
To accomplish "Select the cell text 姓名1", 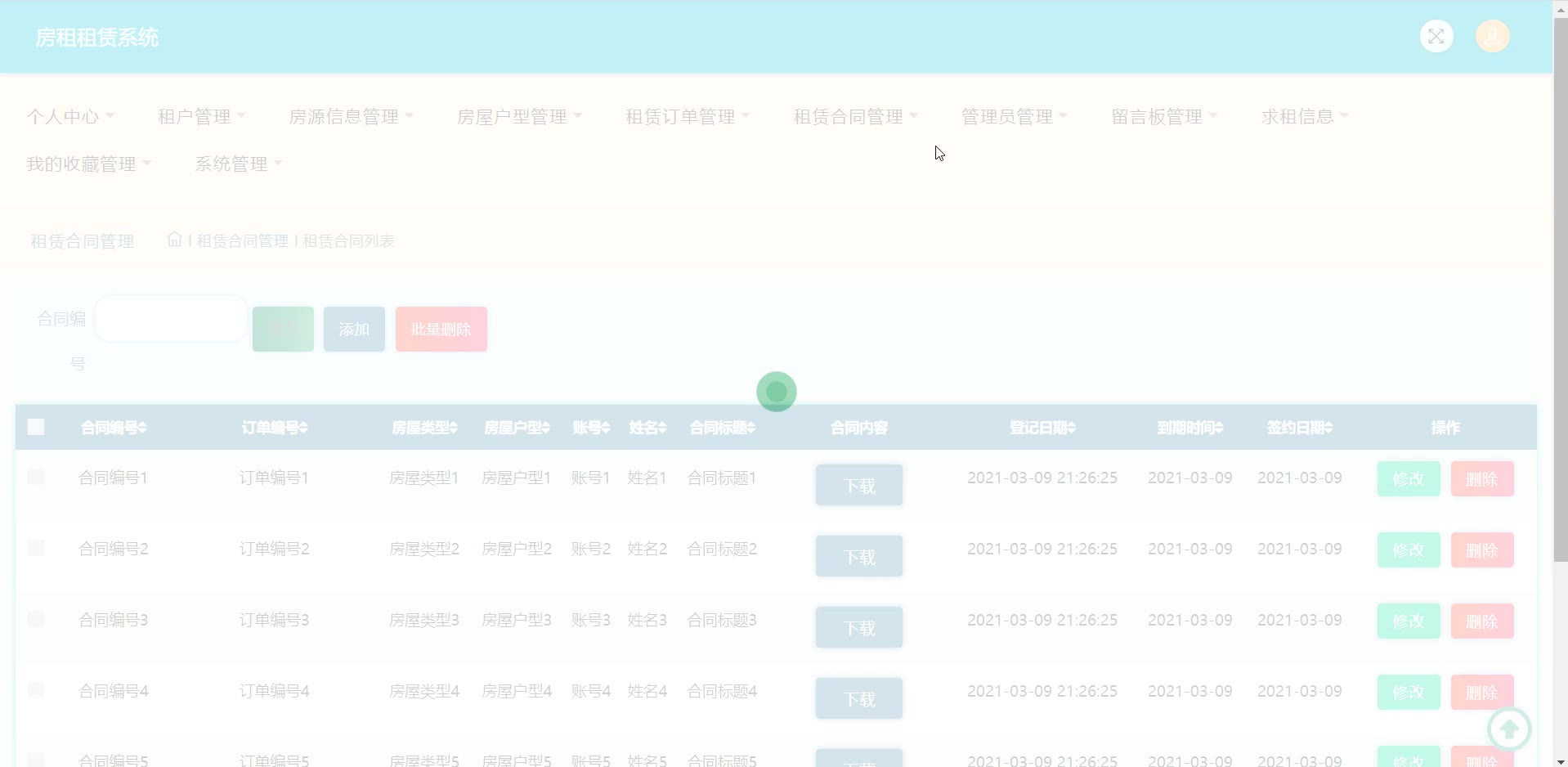I will [647, 478].
